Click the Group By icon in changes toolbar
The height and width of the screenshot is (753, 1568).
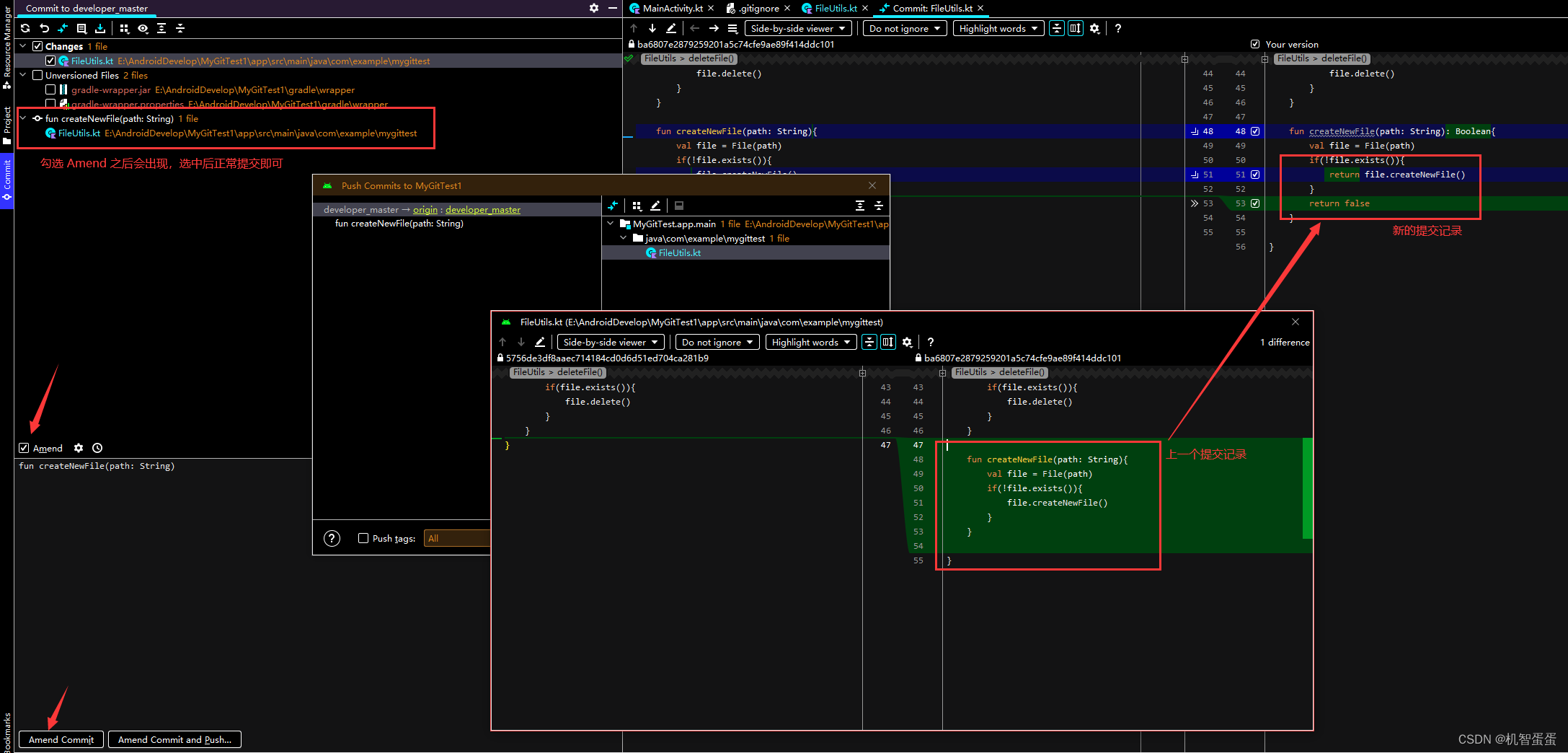[124, 28]
